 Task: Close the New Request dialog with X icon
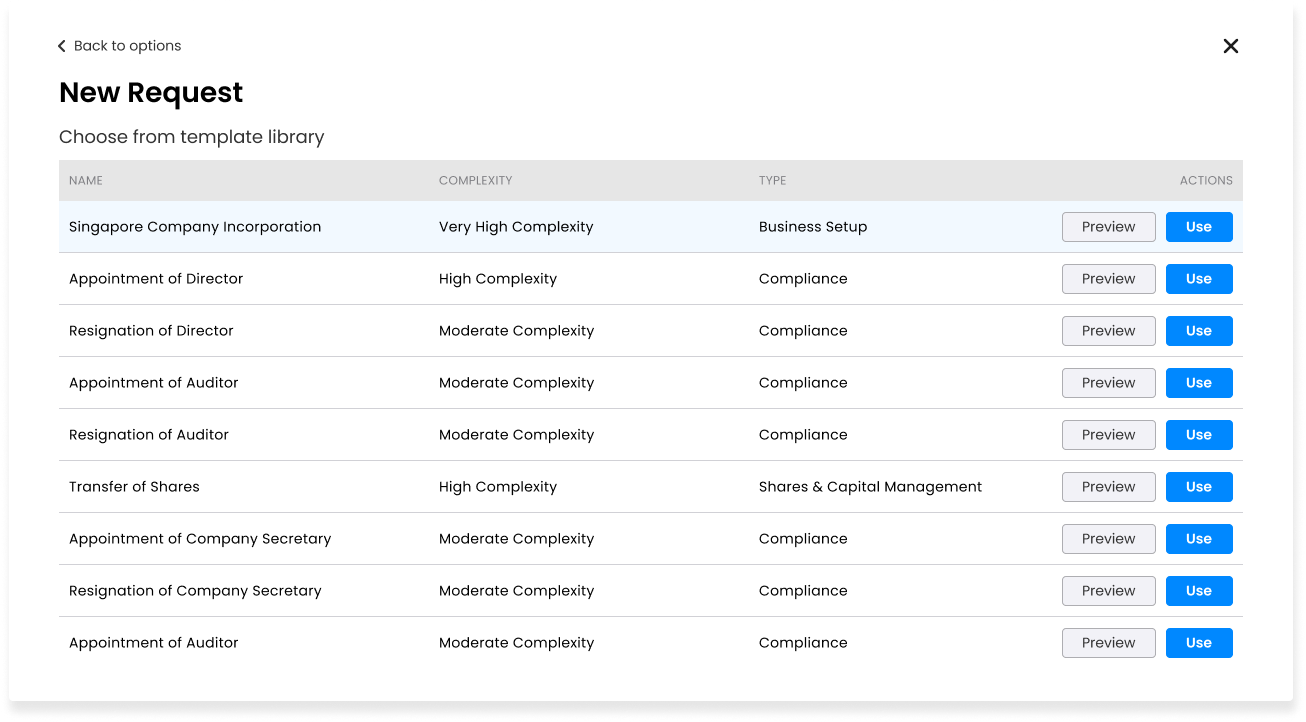pos(1231,46)
